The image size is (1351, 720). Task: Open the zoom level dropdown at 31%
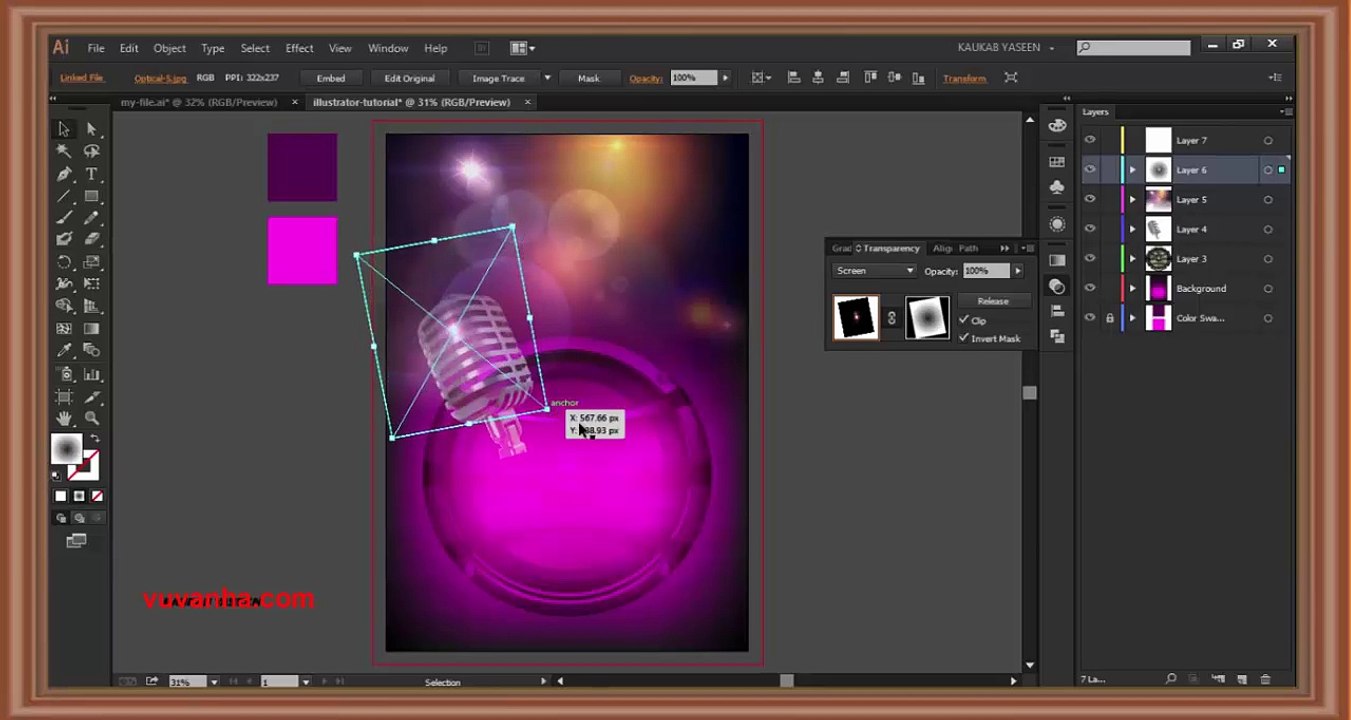(x=213, y=682)
